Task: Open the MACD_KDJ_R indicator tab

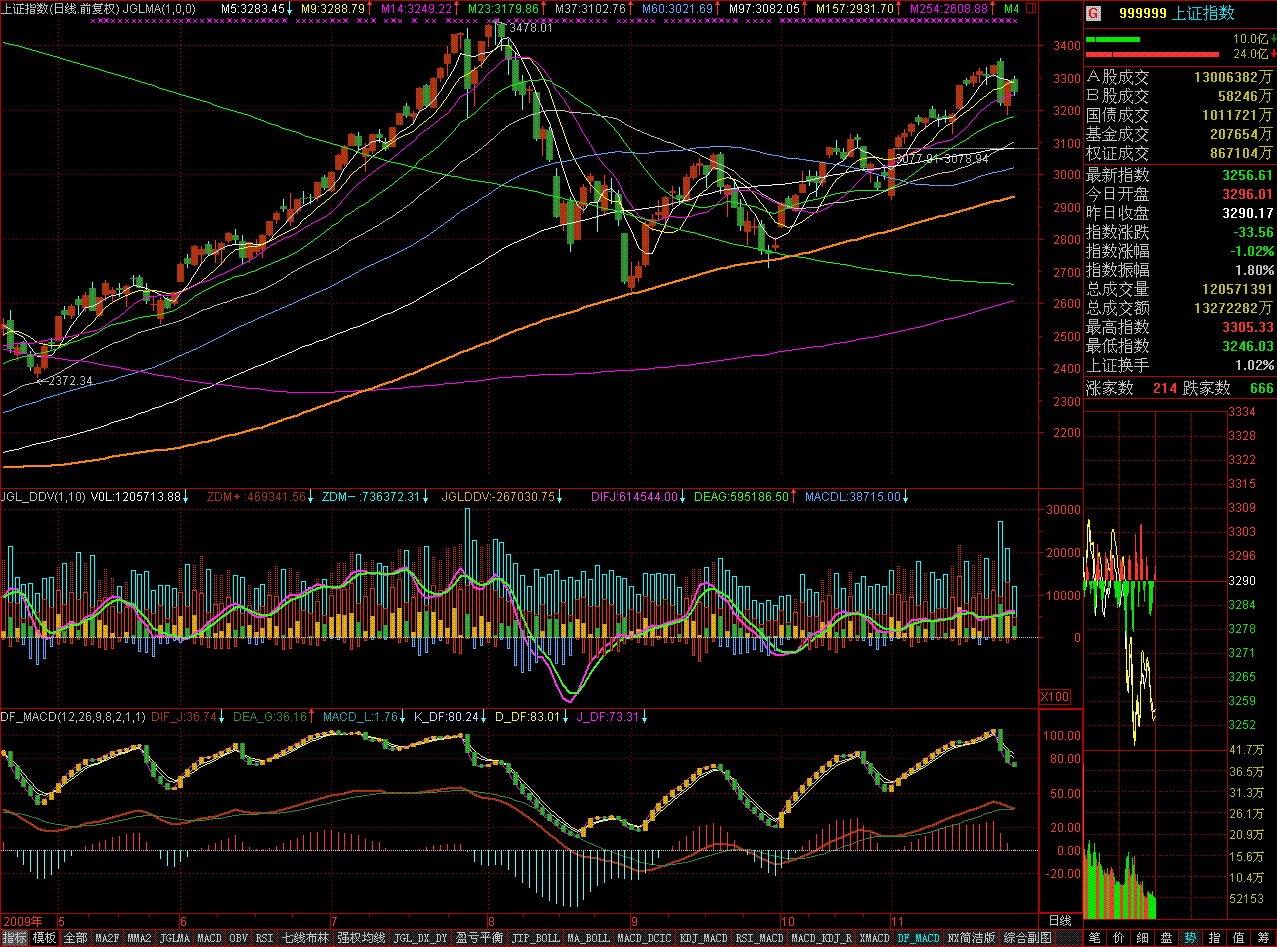Action: pyautogui.click(x=821, y=938)
